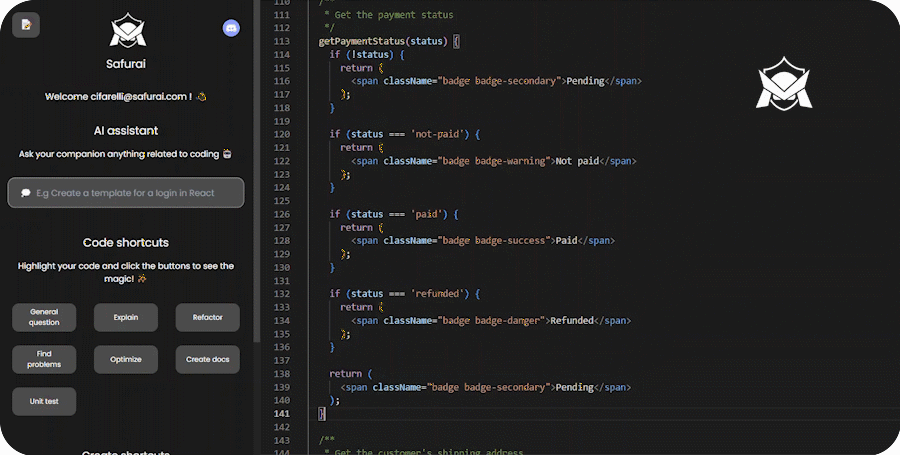Click the speech bubble icon in the prompt box
The height and width of the screenshot is (455, 900).
(x=26, y=193)
